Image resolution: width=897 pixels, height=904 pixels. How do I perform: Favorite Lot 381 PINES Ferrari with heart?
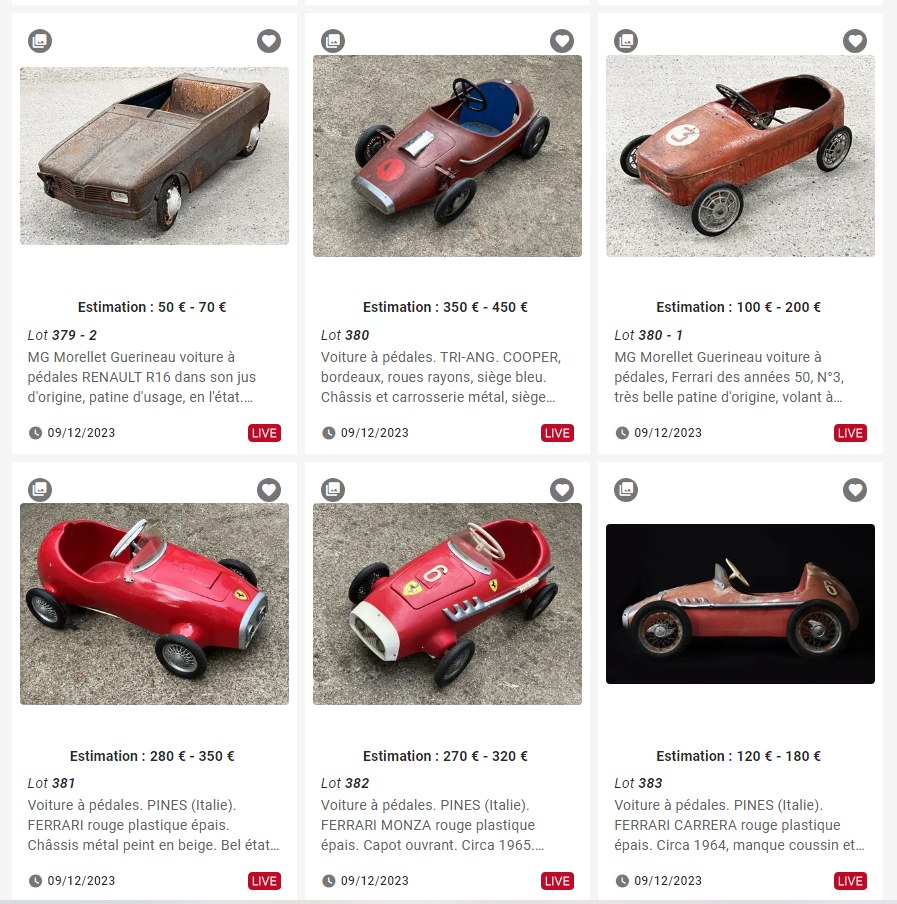tap(269, 490)
